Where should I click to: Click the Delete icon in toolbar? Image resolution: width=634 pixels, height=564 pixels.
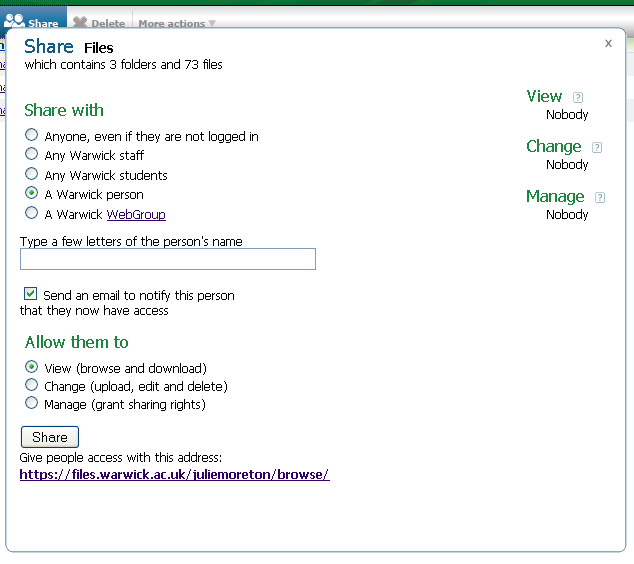point(80,23)
